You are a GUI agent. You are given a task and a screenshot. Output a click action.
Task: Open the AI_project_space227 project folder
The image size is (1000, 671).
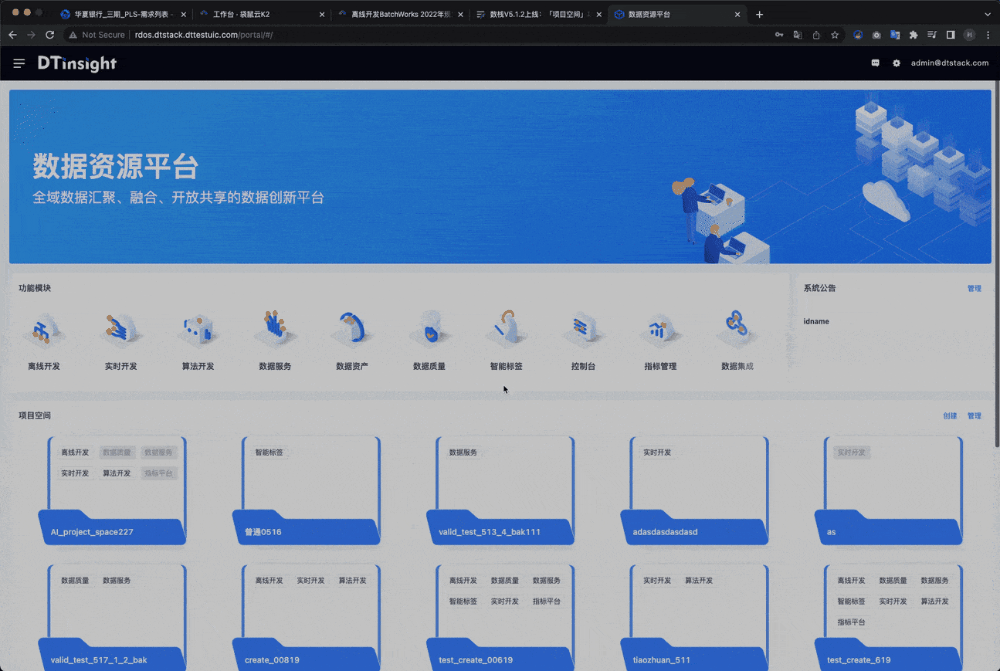[x=112, y=490]
